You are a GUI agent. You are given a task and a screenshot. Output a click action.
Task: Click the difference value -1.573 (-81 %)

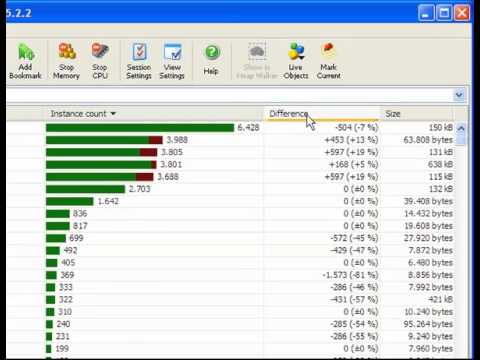tap(350, 275)
